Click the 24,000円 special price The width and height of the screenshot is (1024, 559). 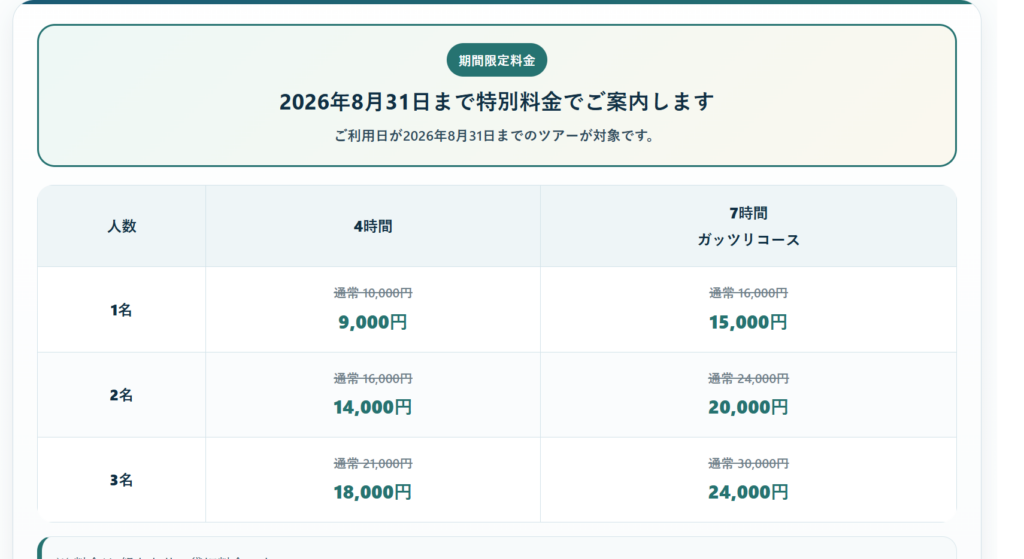click(748, 492)
